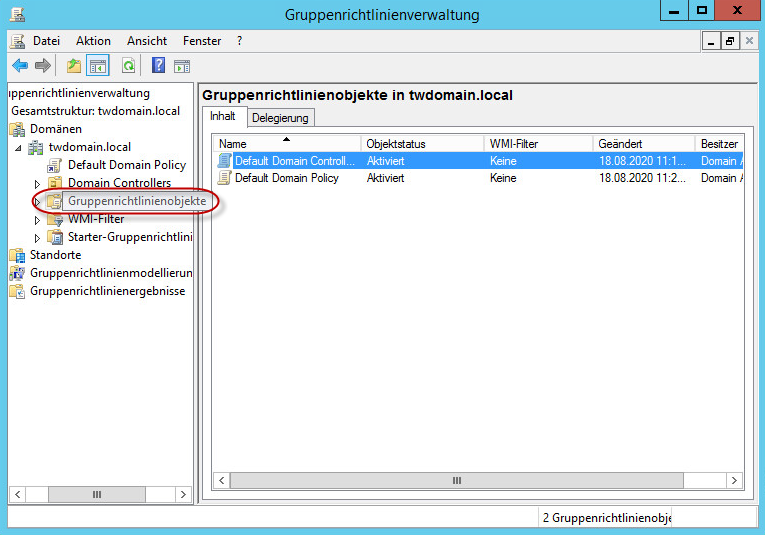Sort list by Besitzer column header

tap(719, 144)
